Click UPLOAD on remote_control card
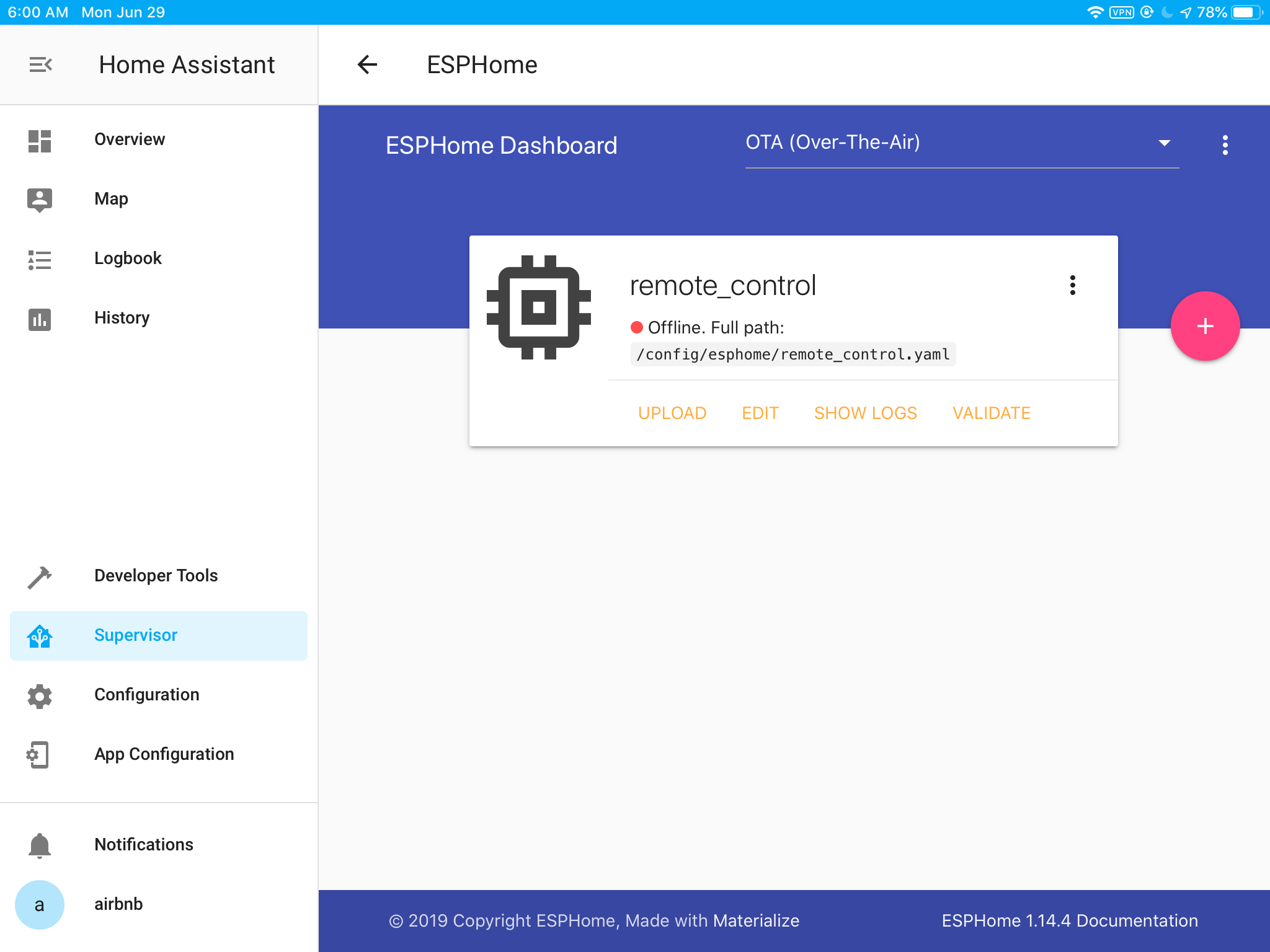 click(672, 413)
